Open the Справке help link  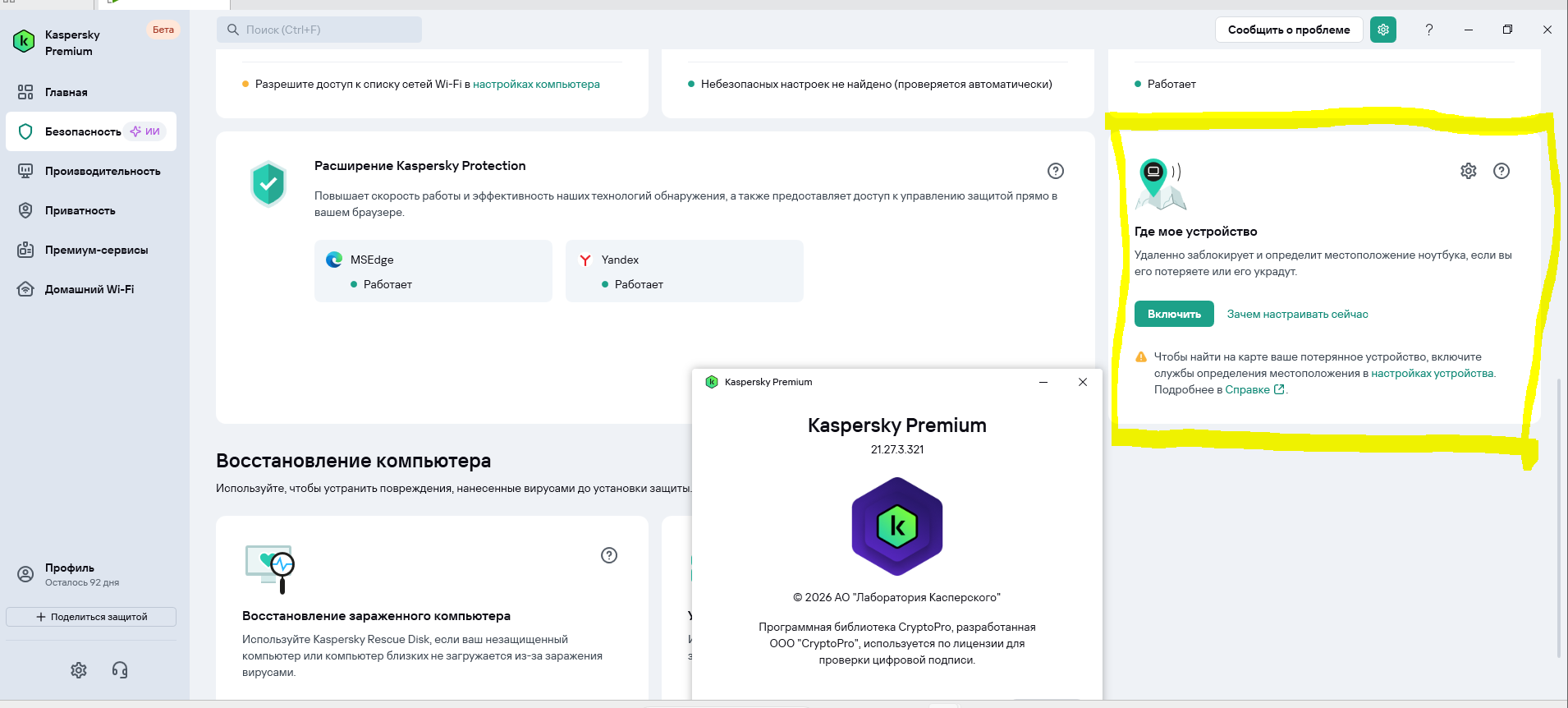1254,389
